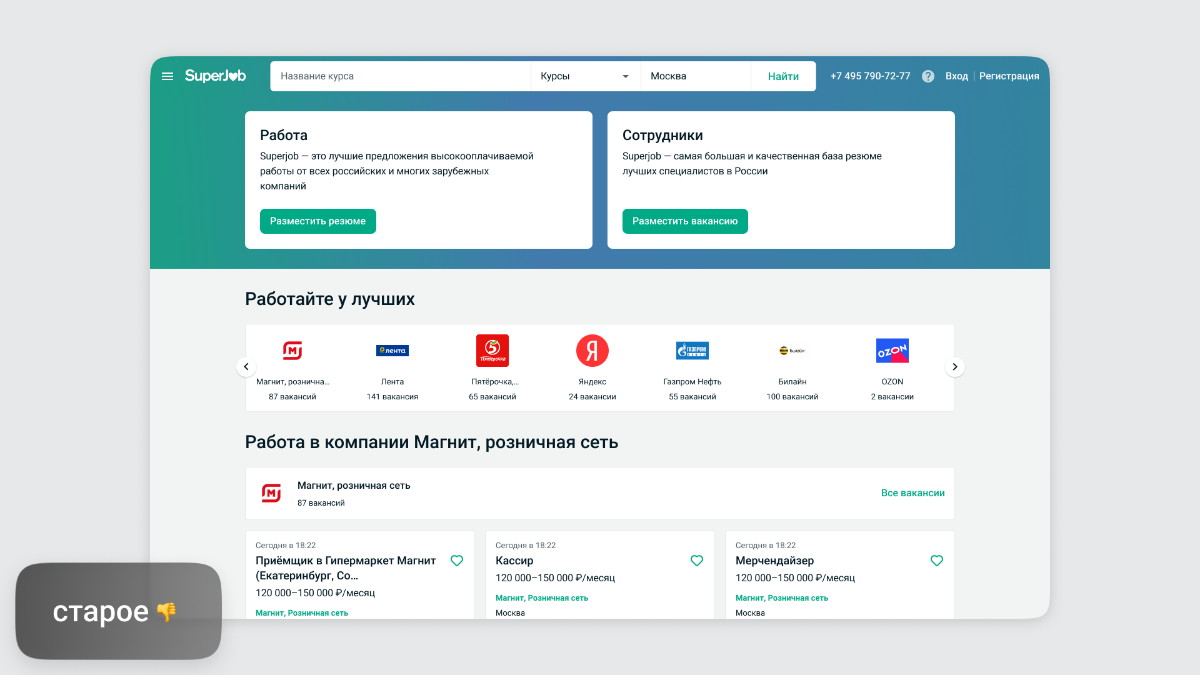Choose the Билайн logo in the carousel
Viewport: 1200px width, 675px height.
(x=791, y=350)
